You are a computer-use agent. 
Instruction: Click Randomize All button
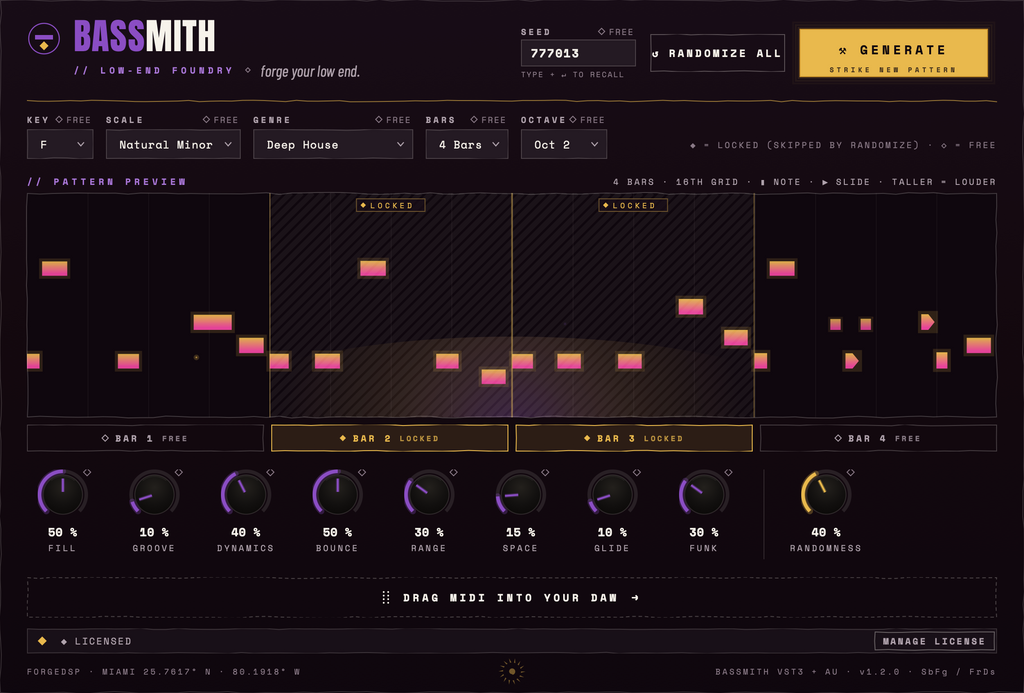click(x=718, y=54)
